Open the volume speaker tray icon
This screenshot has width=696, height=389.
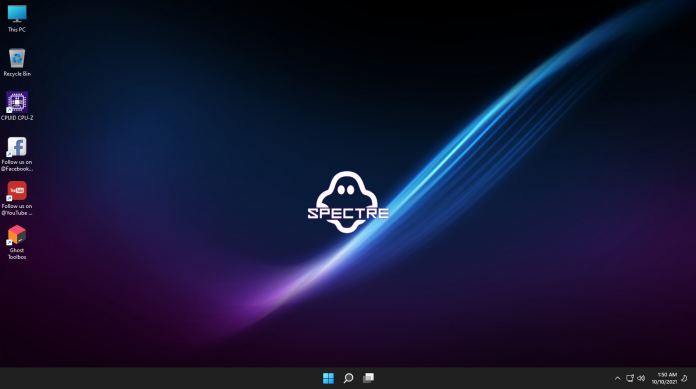coord(641,378)
